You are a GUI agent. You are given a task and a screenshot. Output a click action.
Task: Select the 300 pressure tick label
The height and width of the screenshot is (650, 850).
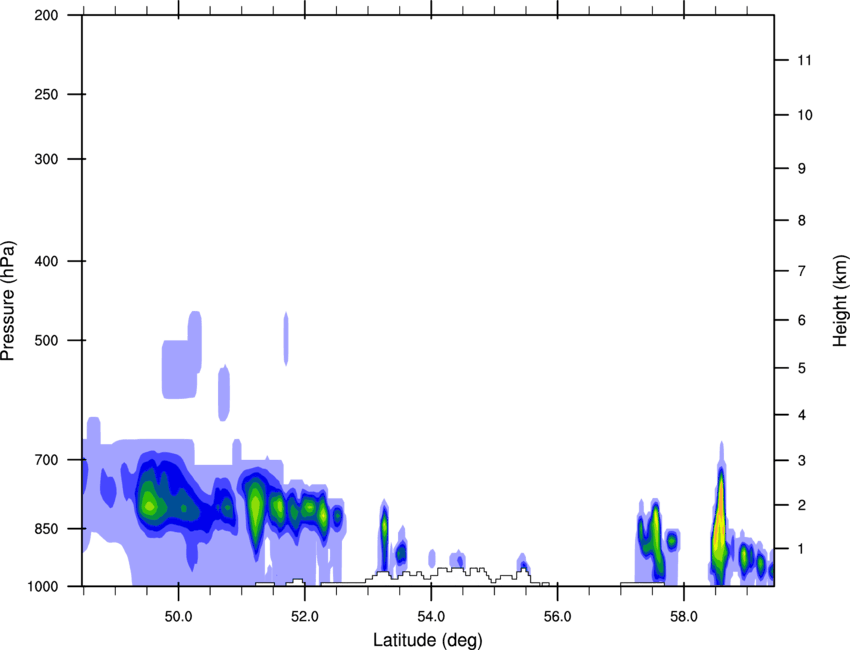[x=46, y=159]
